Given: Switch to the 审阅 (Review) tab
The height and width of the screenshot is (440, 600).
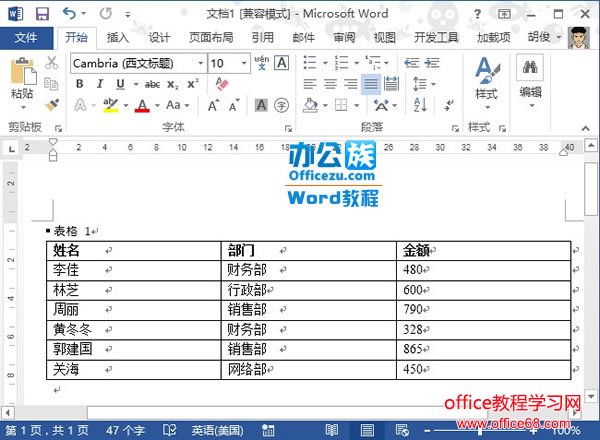Looking at the screenshot, I should pyautogui.click(x=344, y=37).
